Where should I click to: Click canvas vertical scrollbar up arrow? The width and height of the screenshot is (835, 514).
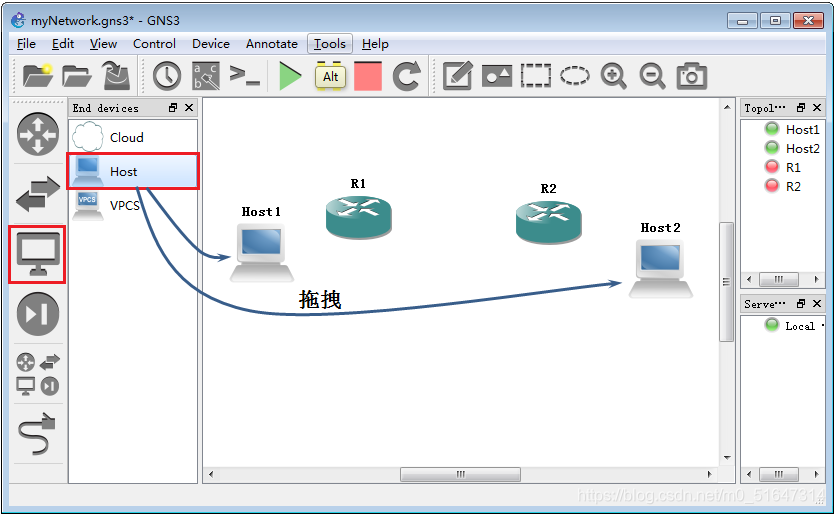click(x=727, y=107)
